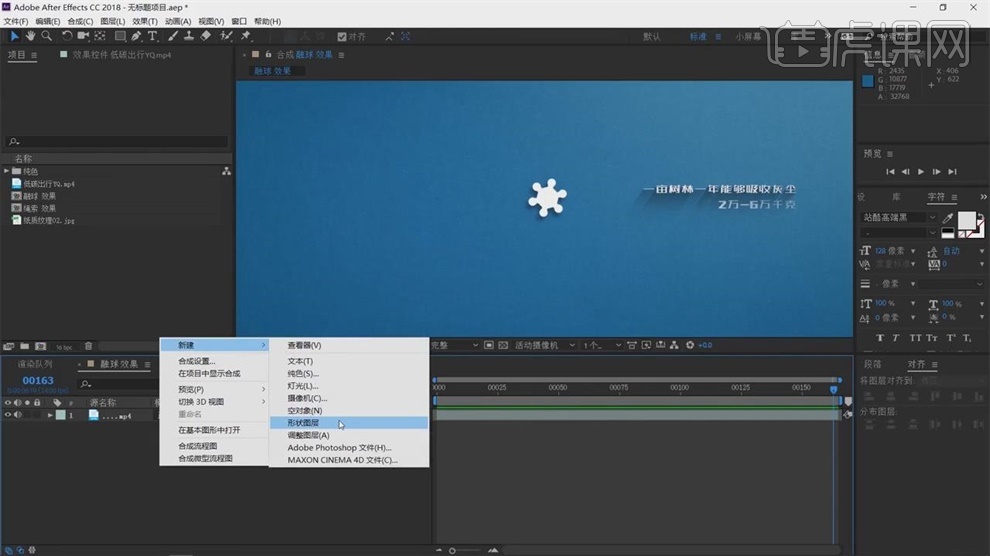Delete selected item with trash icon
This screenshot has height=556, width=990.
88,346
